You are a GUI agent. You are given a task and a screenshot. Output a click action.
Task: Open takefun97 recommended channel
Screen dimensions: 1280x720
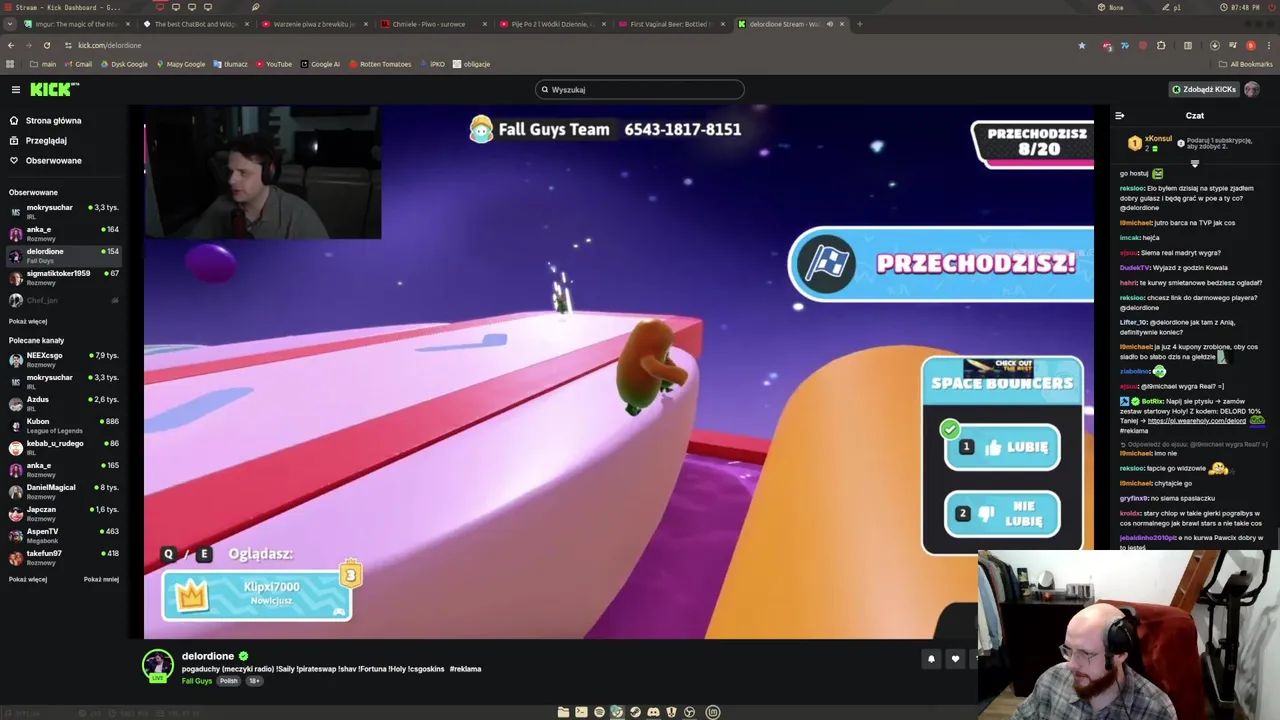(64, 557)
